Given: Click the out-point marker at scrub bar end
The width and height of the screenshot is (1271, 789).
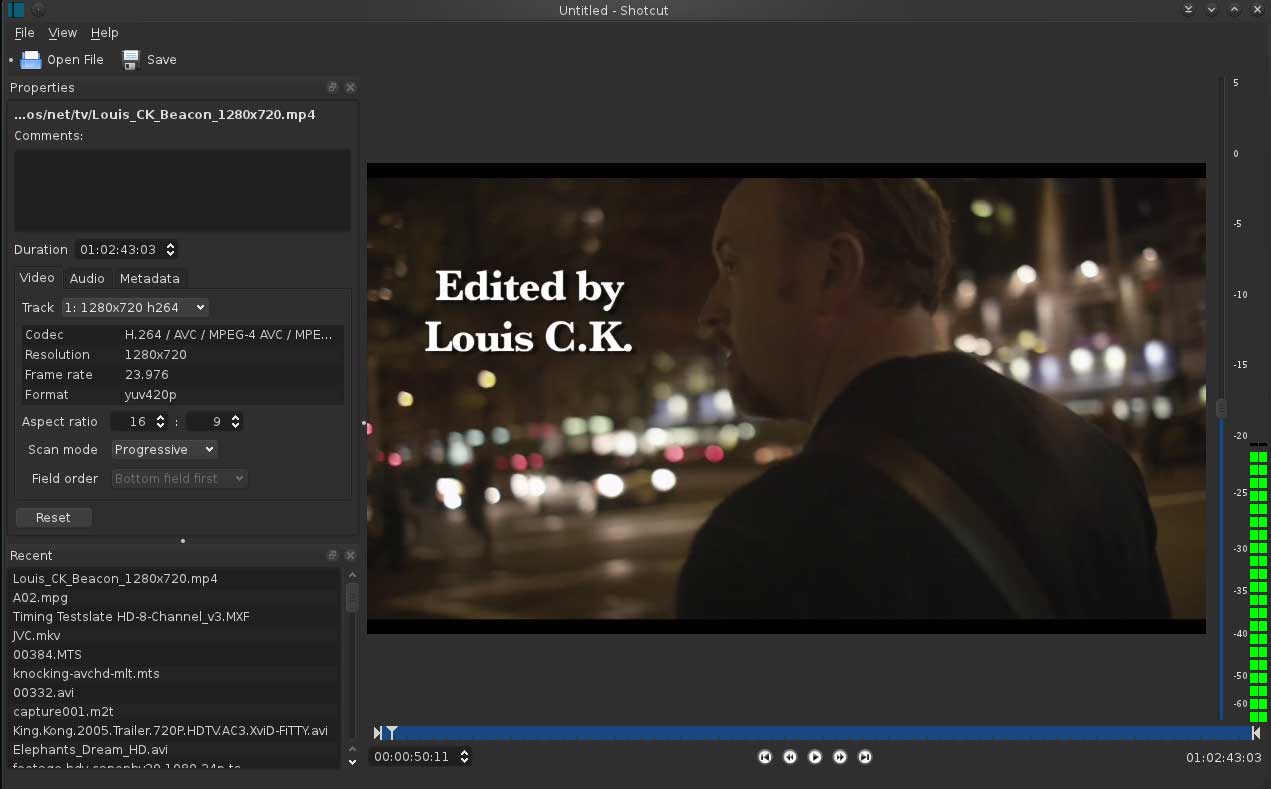Looking at the screenshot, I should (x=1256, y=733).
